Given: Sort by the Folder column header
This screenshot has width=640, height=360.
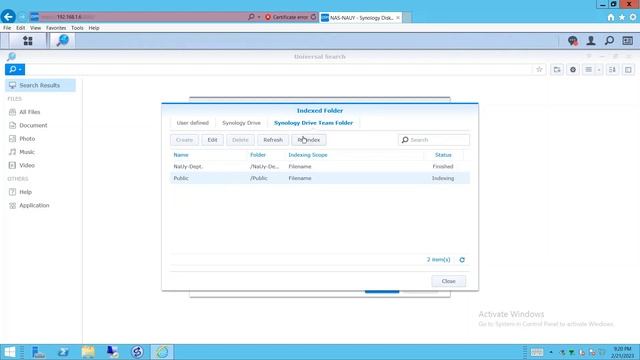Looking at the screenshot, I should pos(258,155).
